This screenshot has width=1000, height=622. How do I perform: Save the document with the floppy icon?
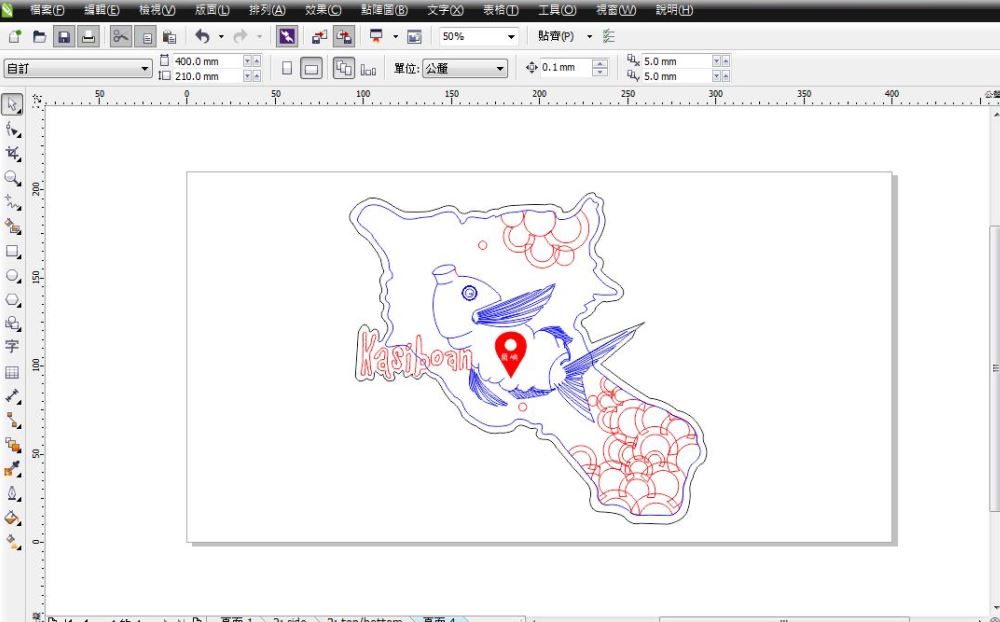coord(64,36)
